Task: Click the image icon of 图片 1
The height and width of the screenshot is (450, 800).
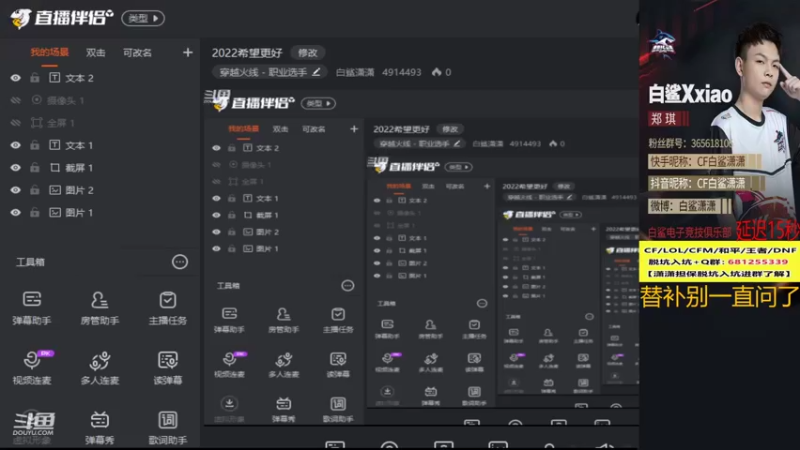Action: tap(55, 212)
